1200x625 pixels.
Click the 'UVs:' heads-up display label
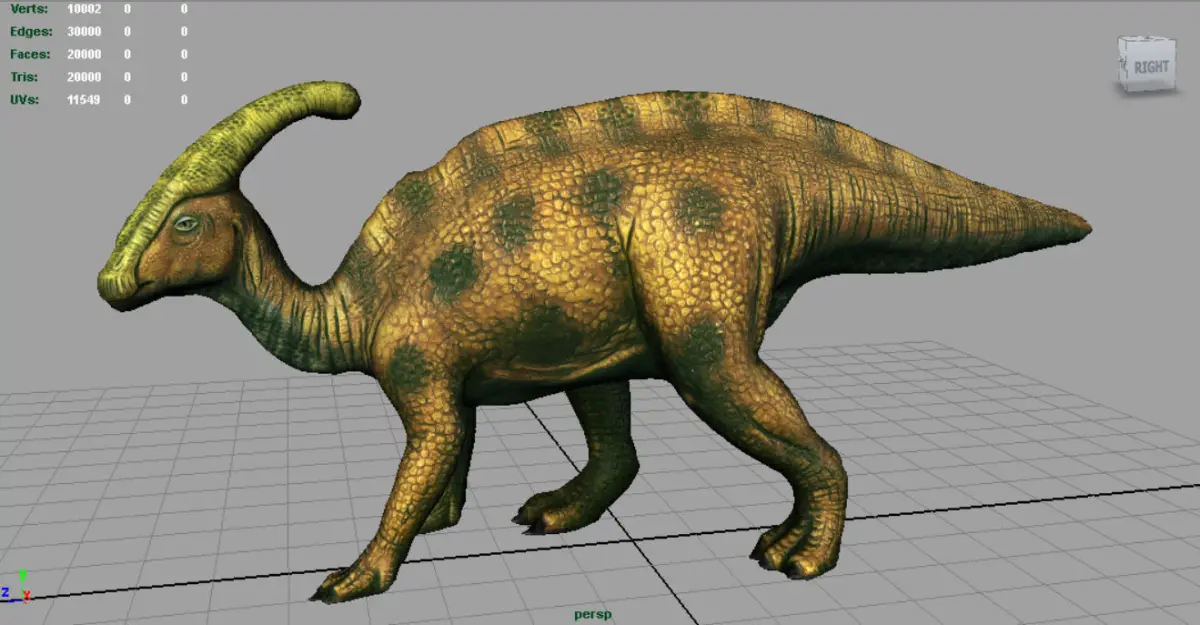click(25, 100)
